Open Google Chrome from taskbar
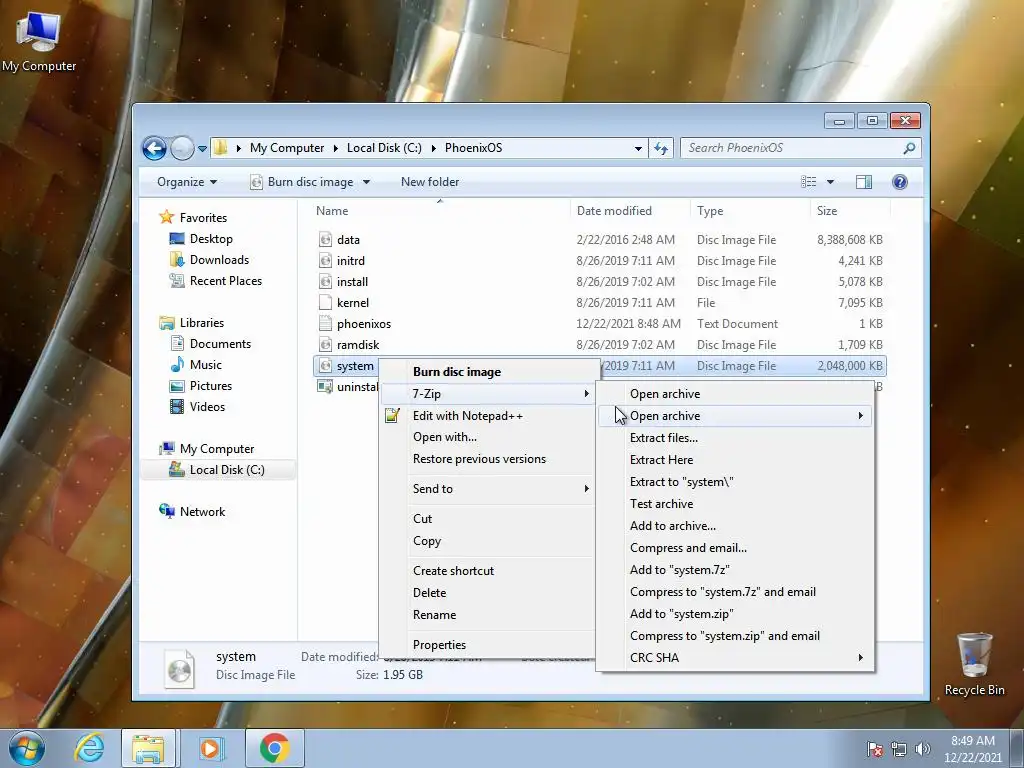 click(x=274, y=748)
